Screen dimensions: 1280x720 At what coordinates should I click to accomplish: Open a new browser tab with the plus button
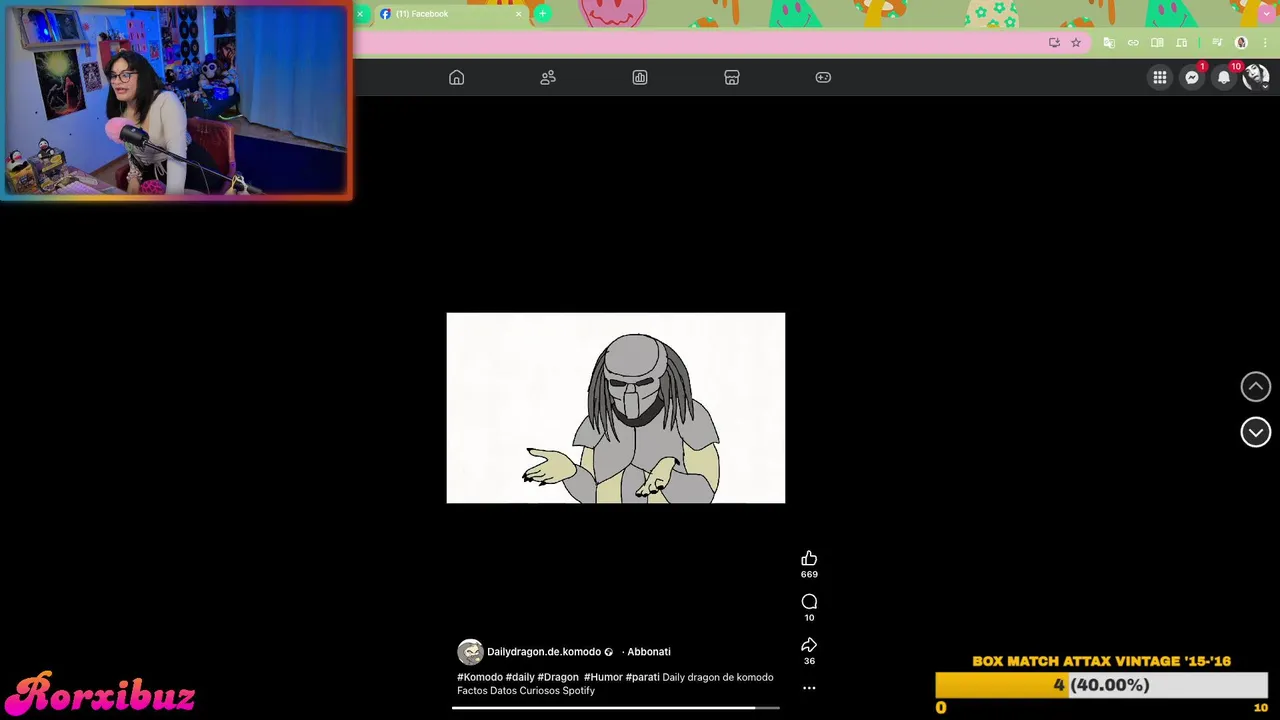click(542, 14)
